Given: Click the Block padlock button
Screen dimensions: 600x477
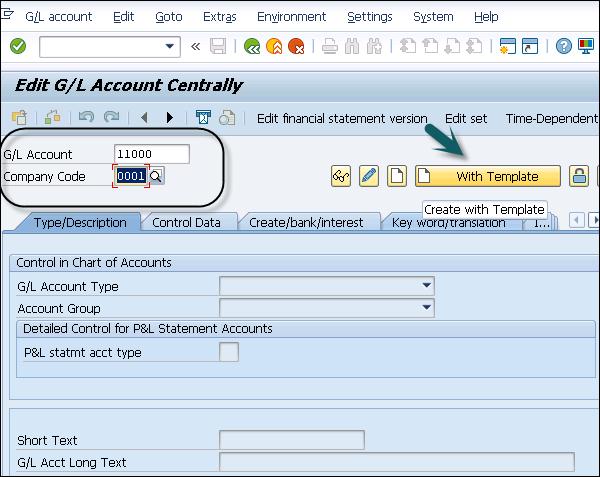Looking at the screenshot, I should [x=579, y=176].
